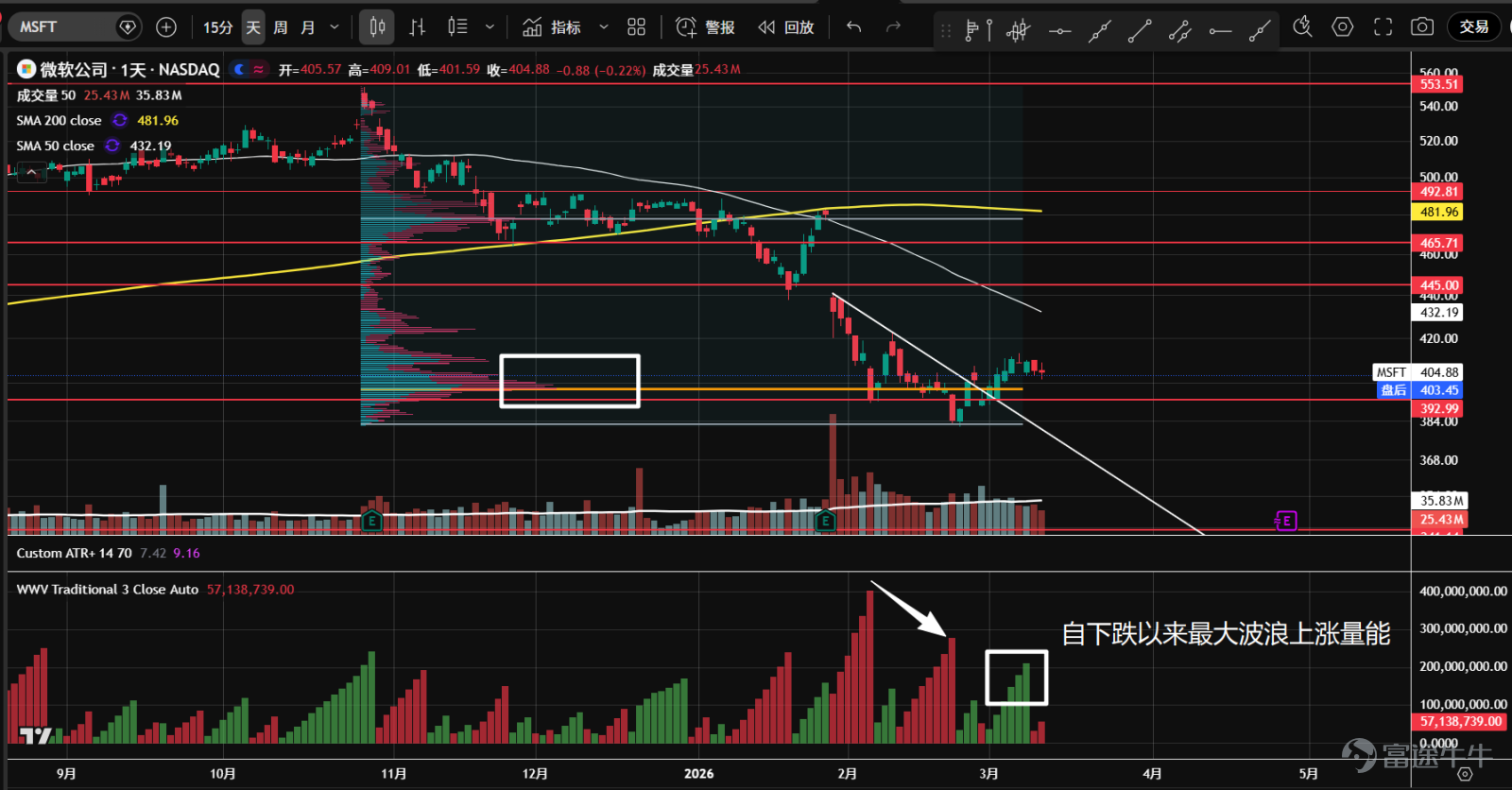Expand the chart type dropdown arrow
The image size is (1512, 790).
(490, 27)
